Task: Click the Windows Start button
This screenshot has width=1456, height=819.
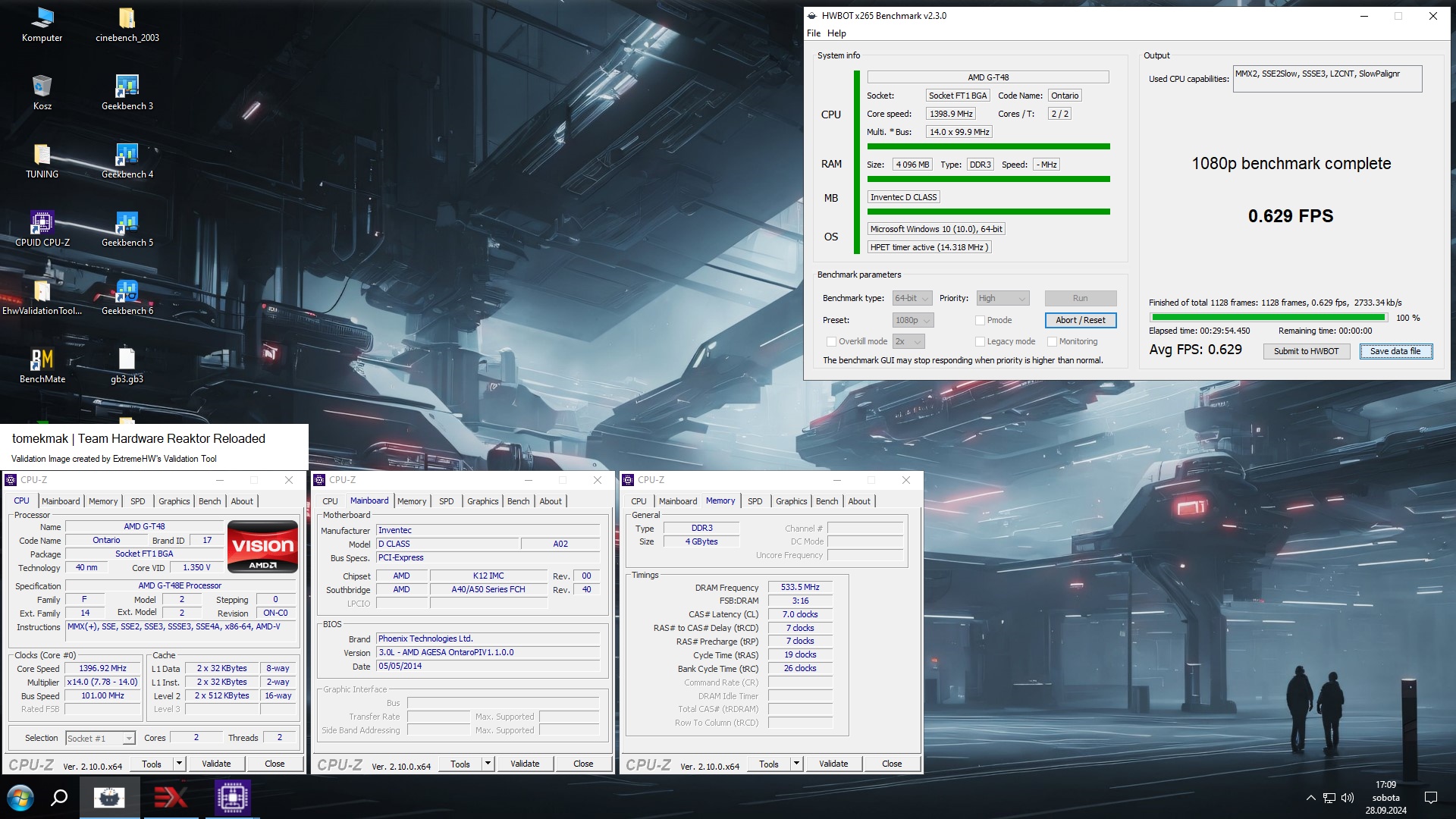Action: pos(20,798)
